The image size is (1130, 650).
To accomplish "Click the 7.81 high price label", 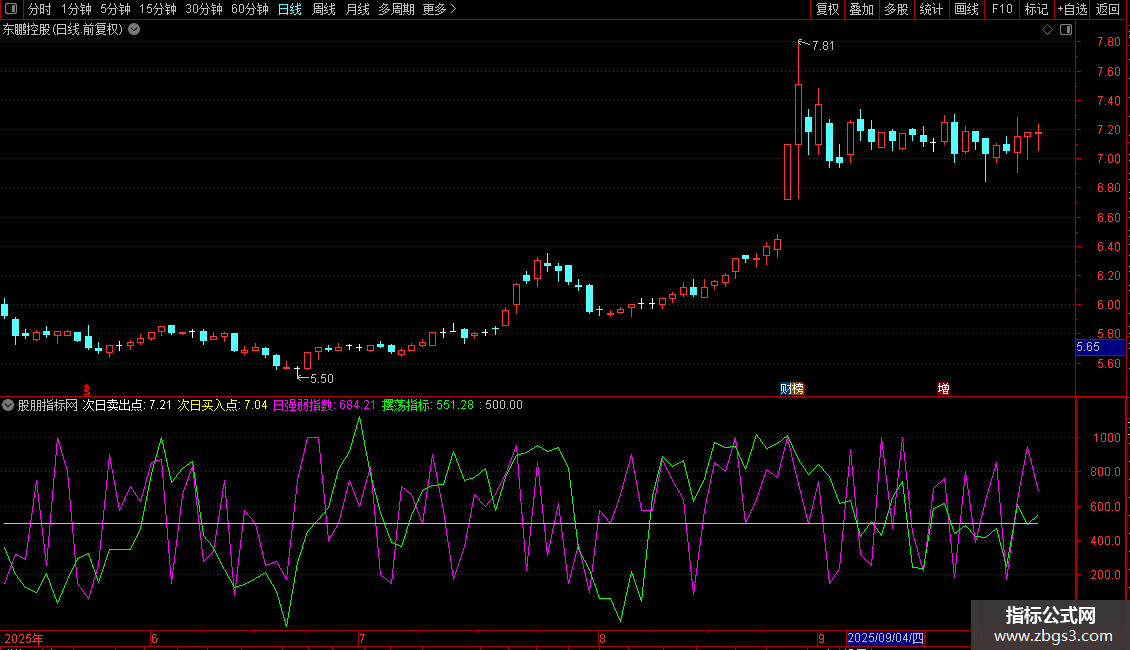I will (x=823, y=45).
